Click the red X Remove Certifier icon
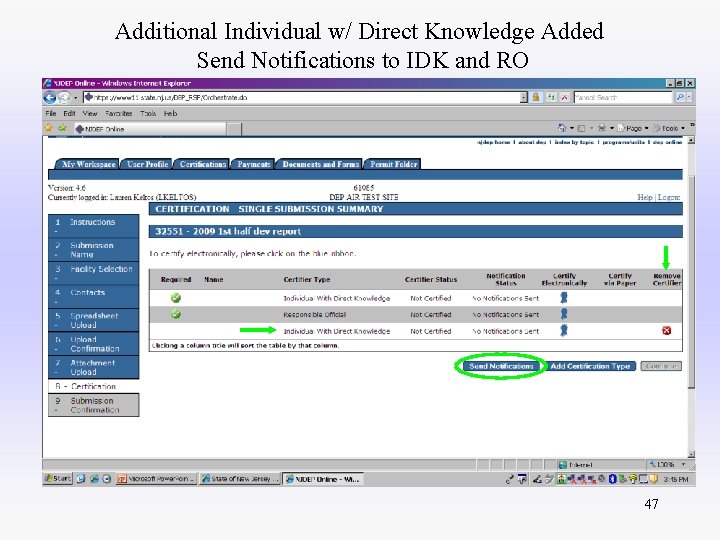Image resolution: width=720 pixels, height=540 pixels. point(666,331)
